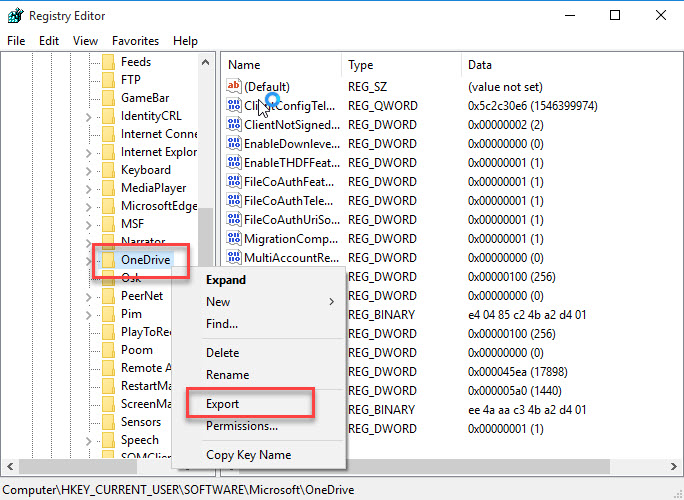The width and height of the screenshot is (684, 500).
Task: Expand the Pim tree node arrow
Action: point(89,315)
